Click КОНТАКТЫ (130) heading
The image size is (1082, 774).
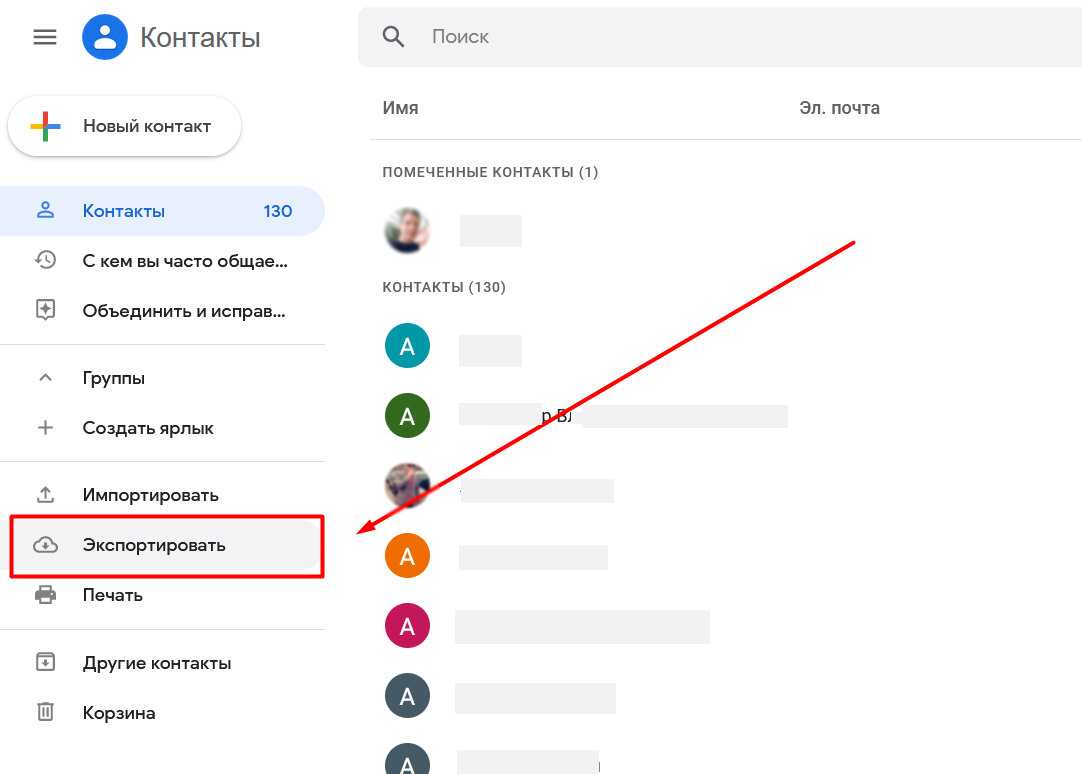(x=444, y=287)
